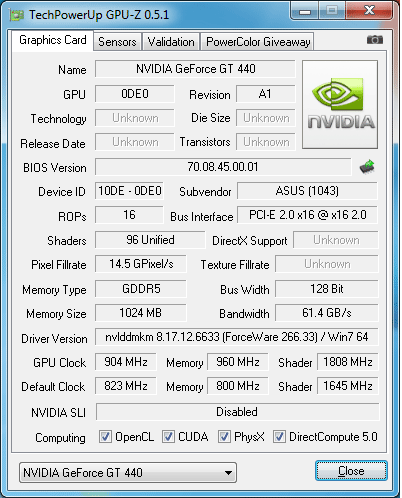Click the BIOS save chip icon
Viewport: 402px width, 498px height.
click(367, 167)
